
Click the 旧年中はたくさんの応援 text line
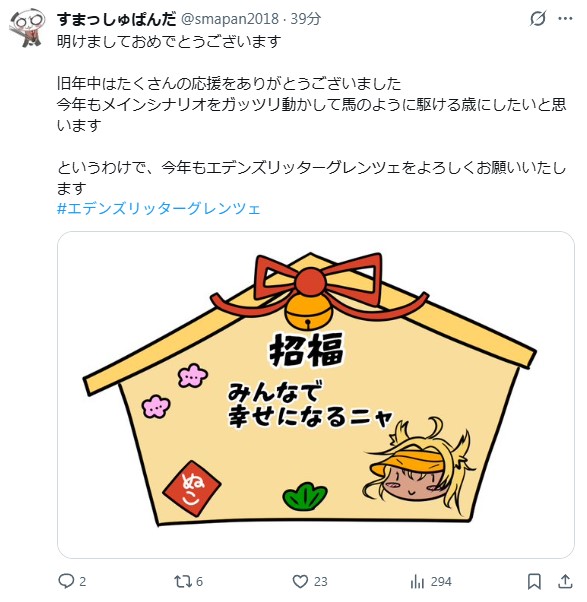pos(229,83)
